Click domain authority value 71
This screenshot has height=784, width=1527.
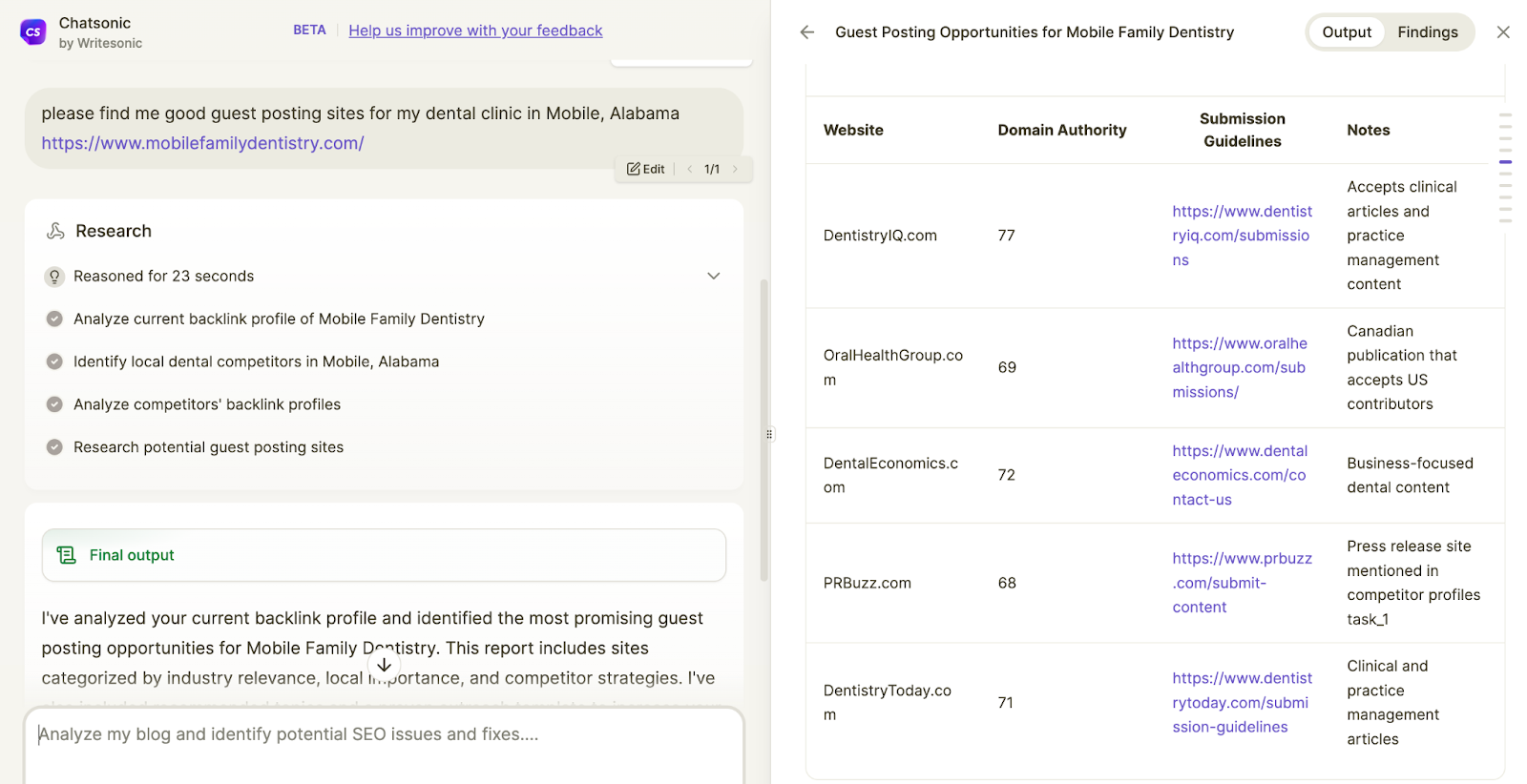pyautogui.click(x=1006, y=703)
